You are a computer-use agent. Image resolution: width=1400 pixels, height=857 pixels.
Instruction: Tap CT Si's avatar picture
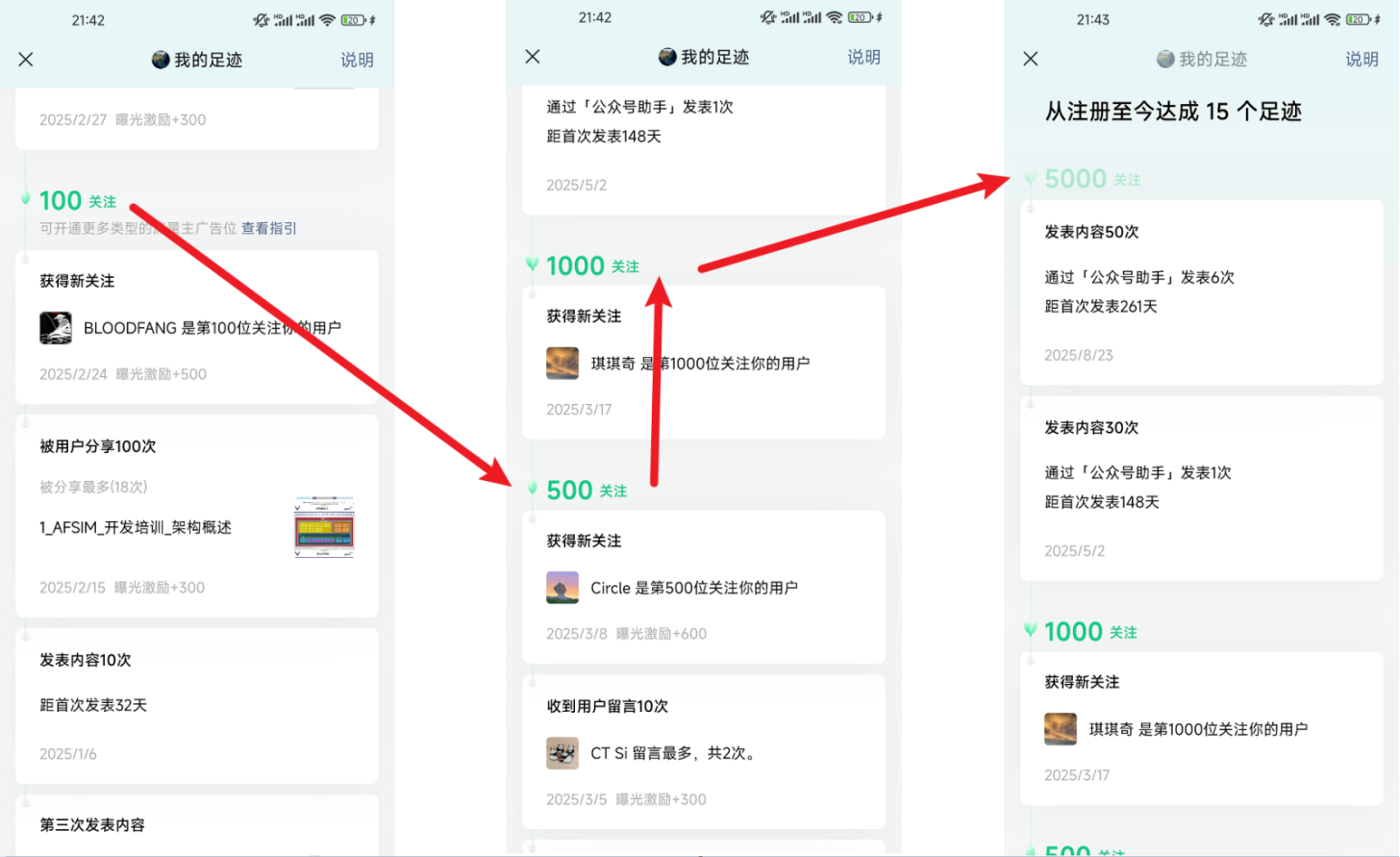click(562, 753)
